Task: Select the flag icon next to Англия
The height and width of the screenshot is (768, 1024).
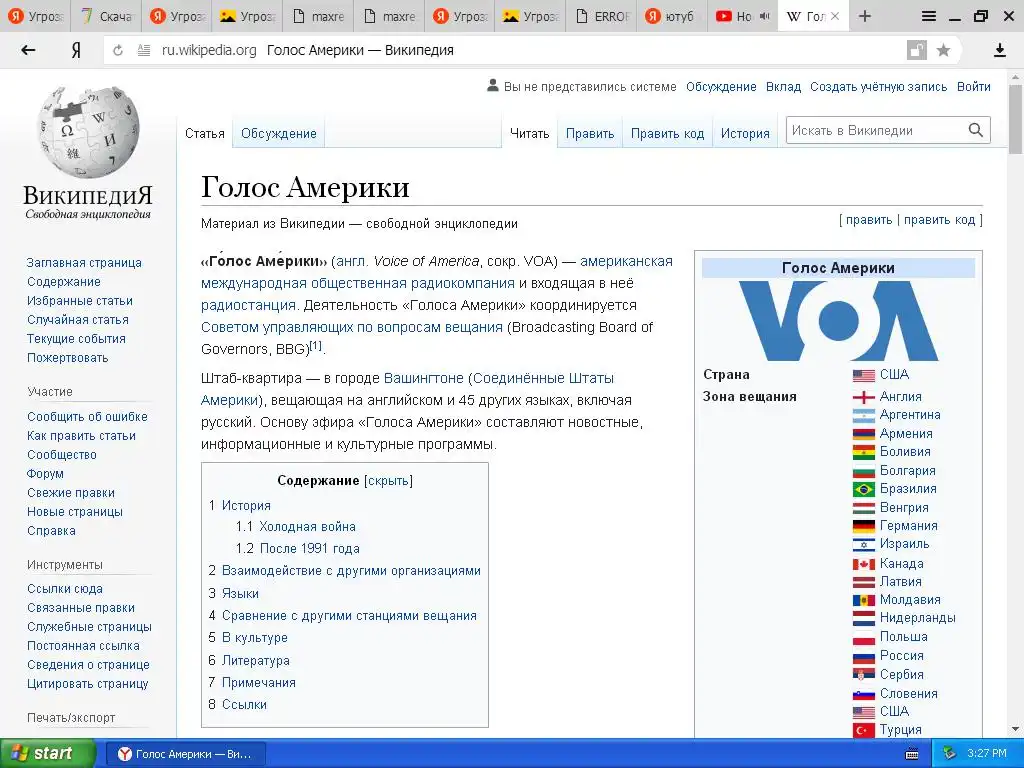Action: click(863, 397)
